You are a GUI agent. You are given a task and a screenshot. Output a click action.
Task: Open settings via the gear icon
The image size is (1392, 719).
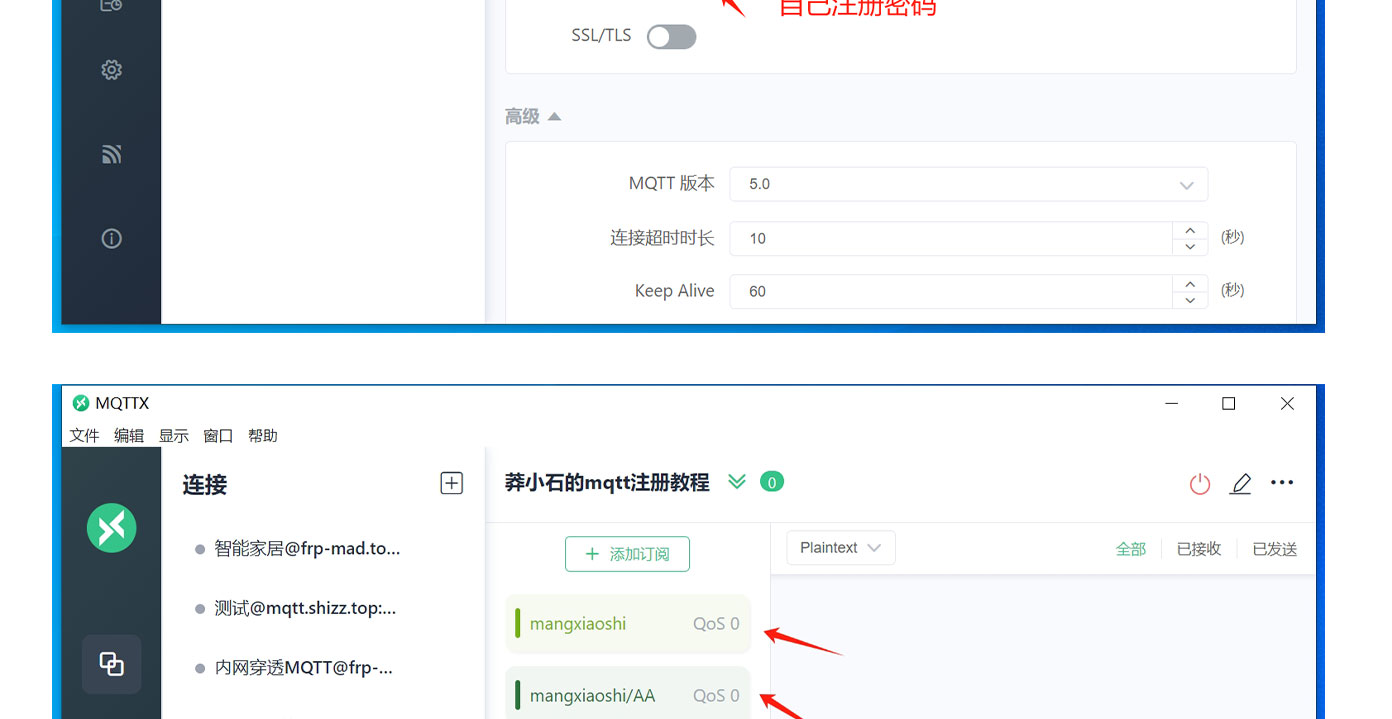click(x=111, y=70)
